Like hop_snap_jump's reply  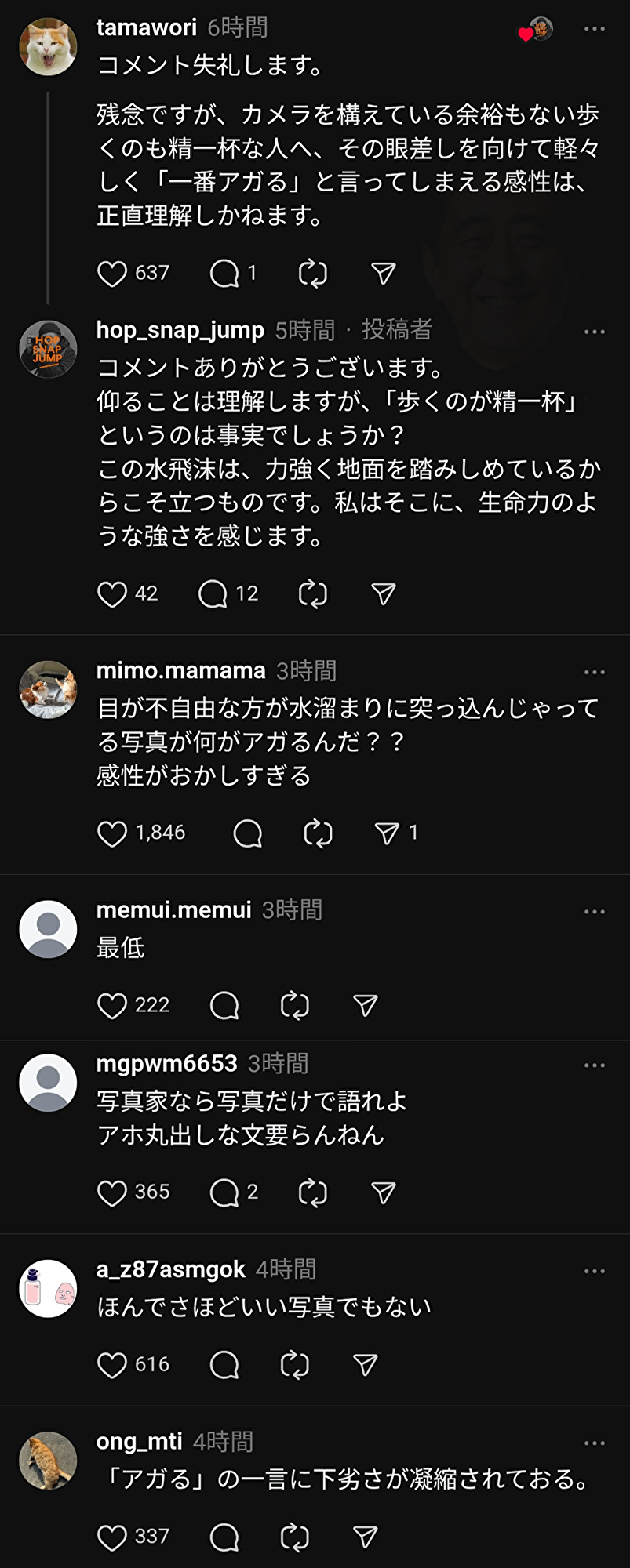pyautogui.click(x=112, y=594)
